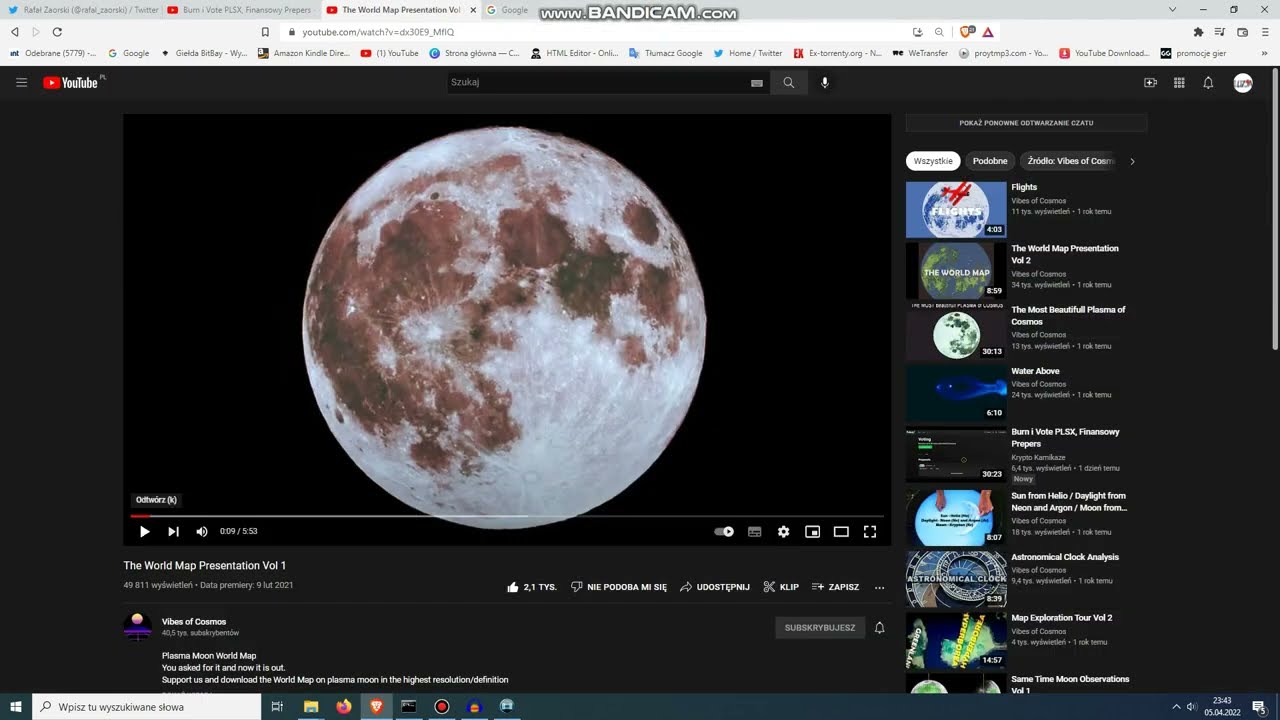
Task: Skip to the next video
Action: (173, 532)
